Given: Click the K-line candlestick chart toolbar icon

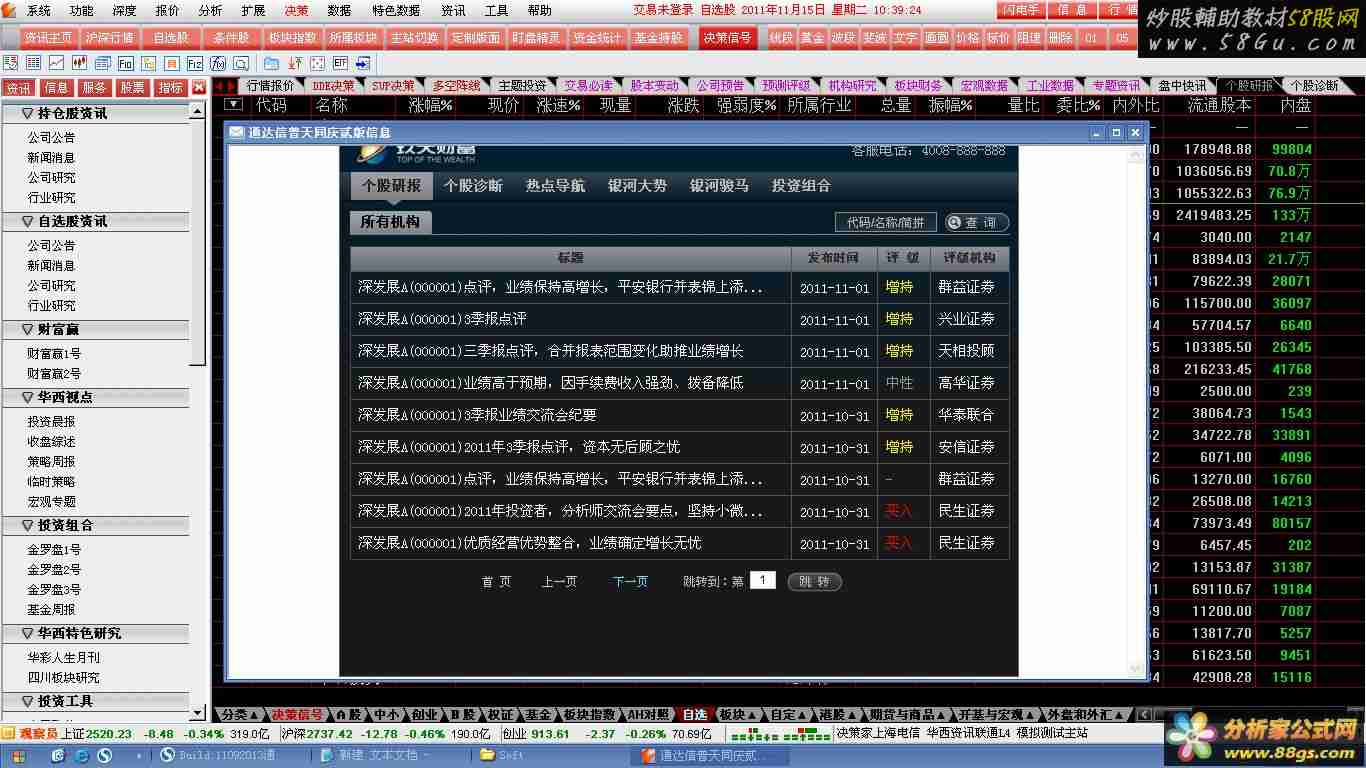Looking at the screenshot, I should [x=80, y=63].
